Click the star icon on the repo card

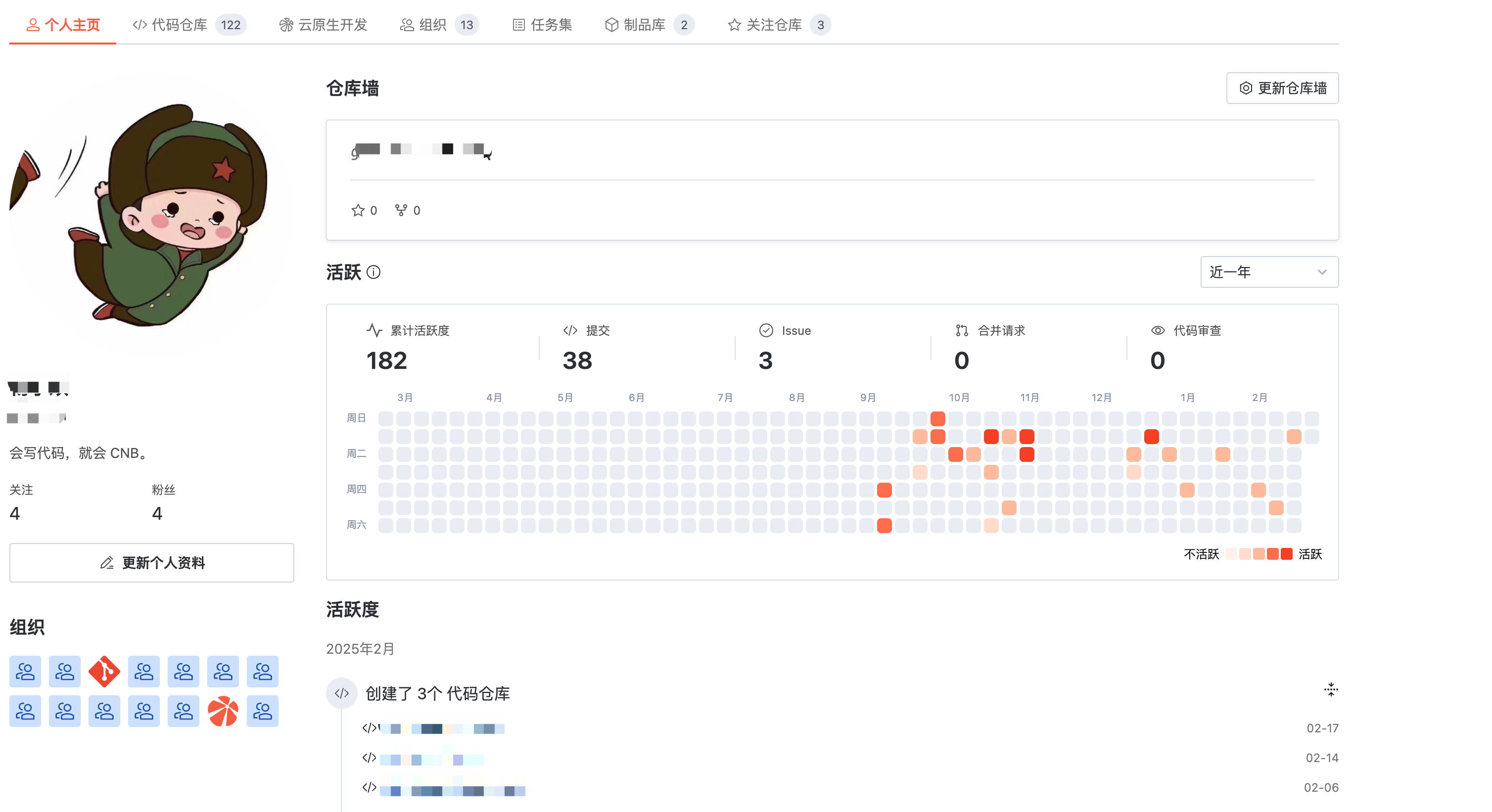click(x=358, y=210)
